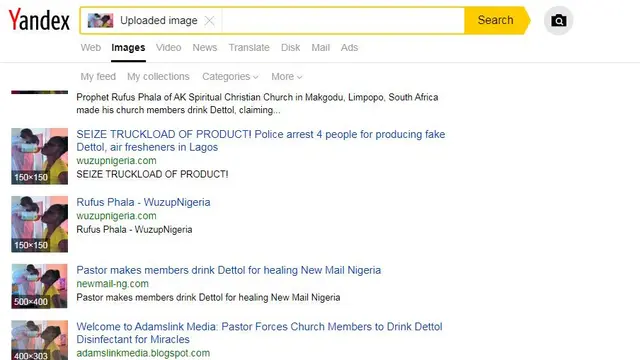The height and width of the screenshot is (360, 640).
Task: Go to the News tab
Action: point(204,48)
